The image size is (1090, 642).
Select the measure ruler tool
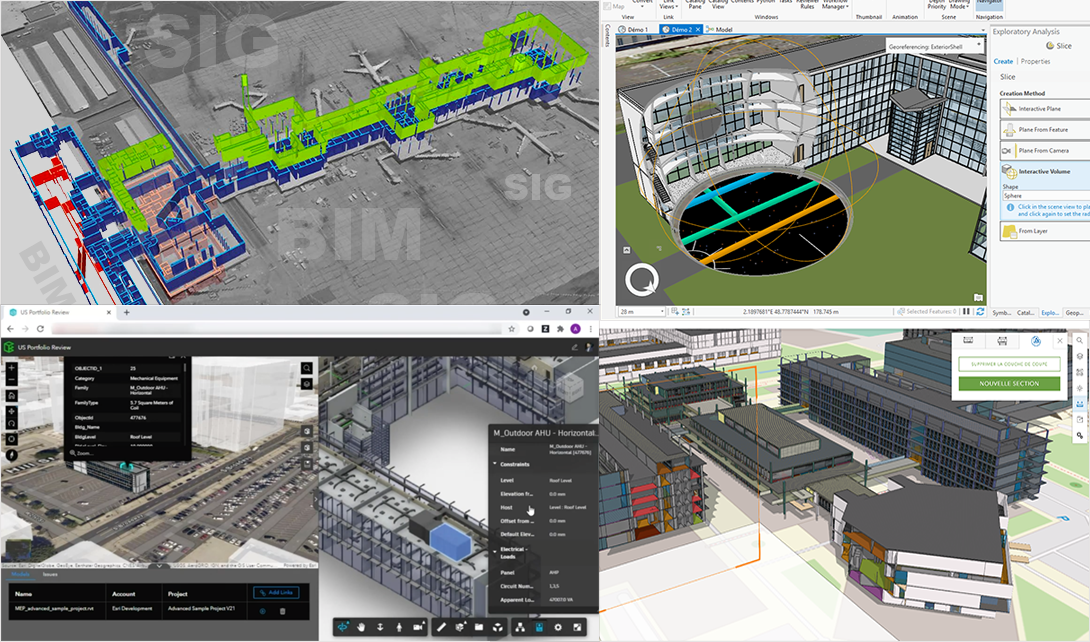coord(438,627)
